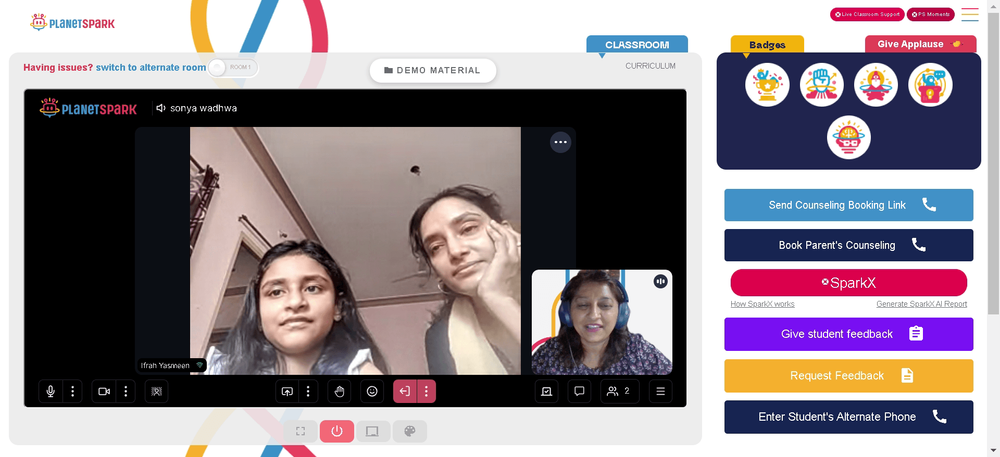Open more options beside leave button
The image size is (1000, 457).
coord(427,391)
